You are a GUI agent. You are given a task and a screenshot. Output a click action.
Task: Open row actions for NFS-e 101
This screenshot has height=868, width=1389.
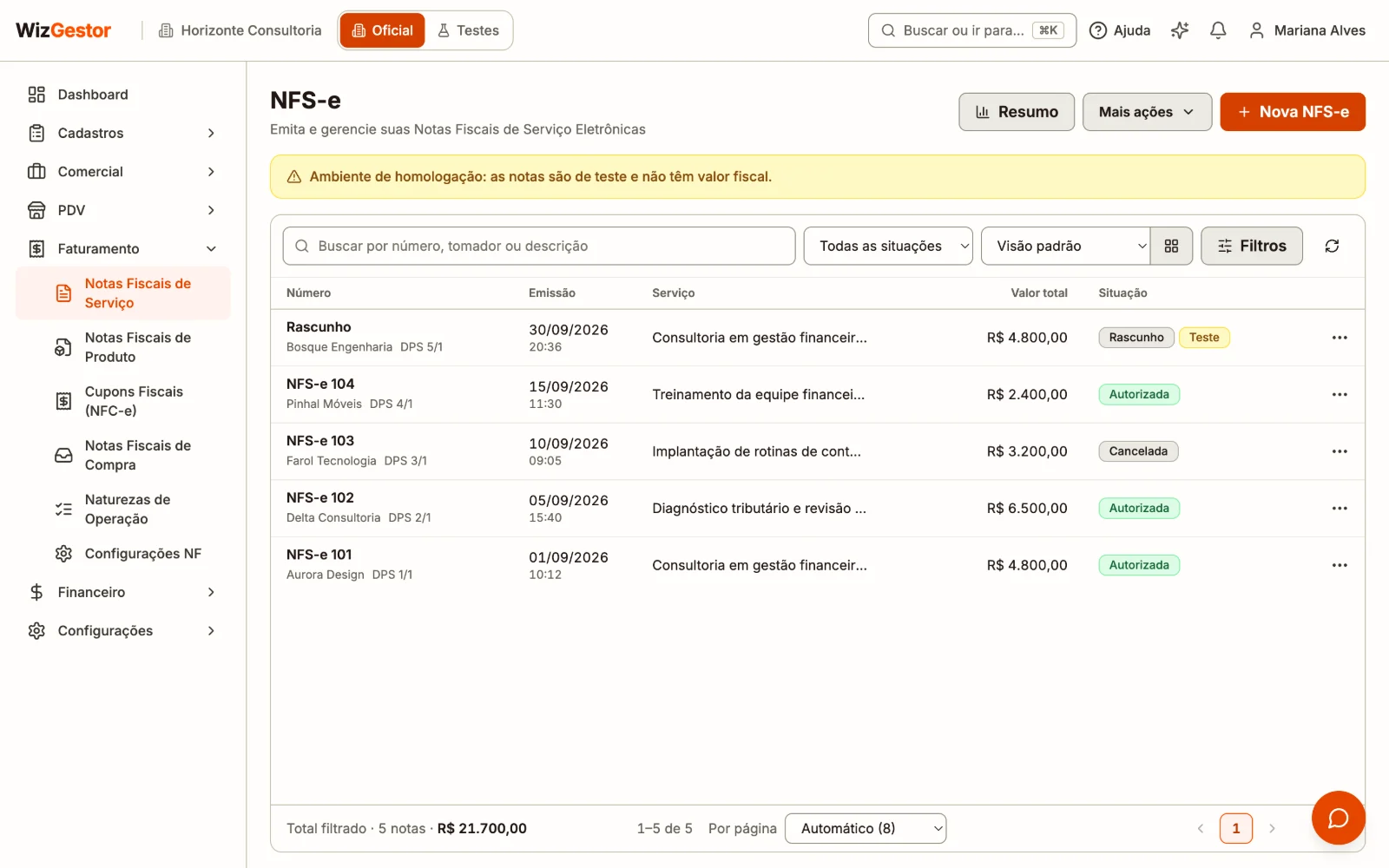pos(1340,565)
